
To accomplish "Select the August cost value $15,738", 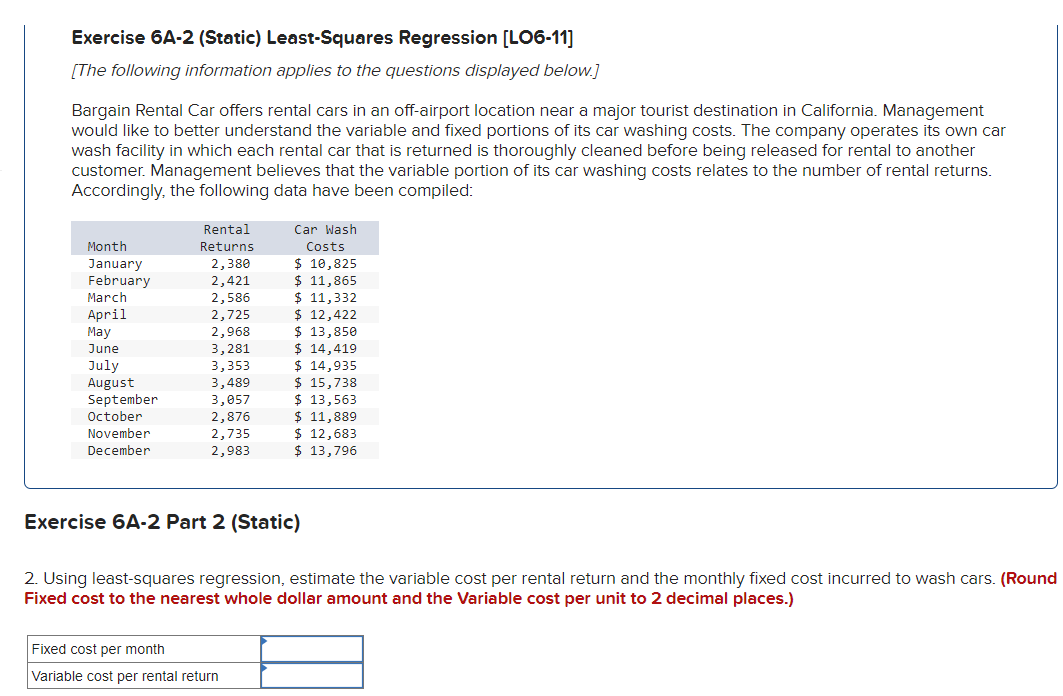I will point(327,382).
